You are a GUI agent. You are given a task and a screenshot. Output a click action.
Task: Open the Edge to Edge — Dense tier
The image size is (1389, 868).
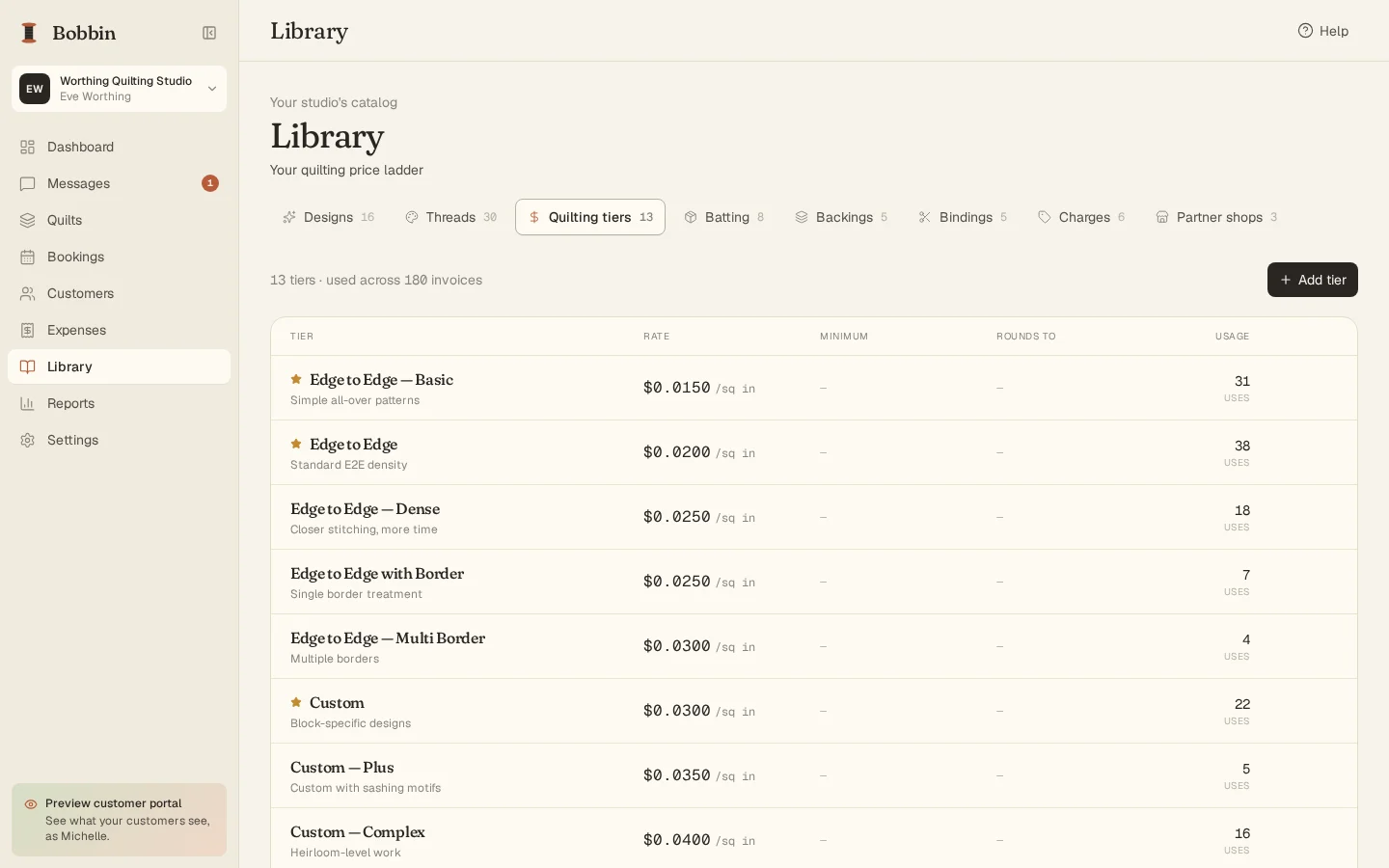(814, 517)
